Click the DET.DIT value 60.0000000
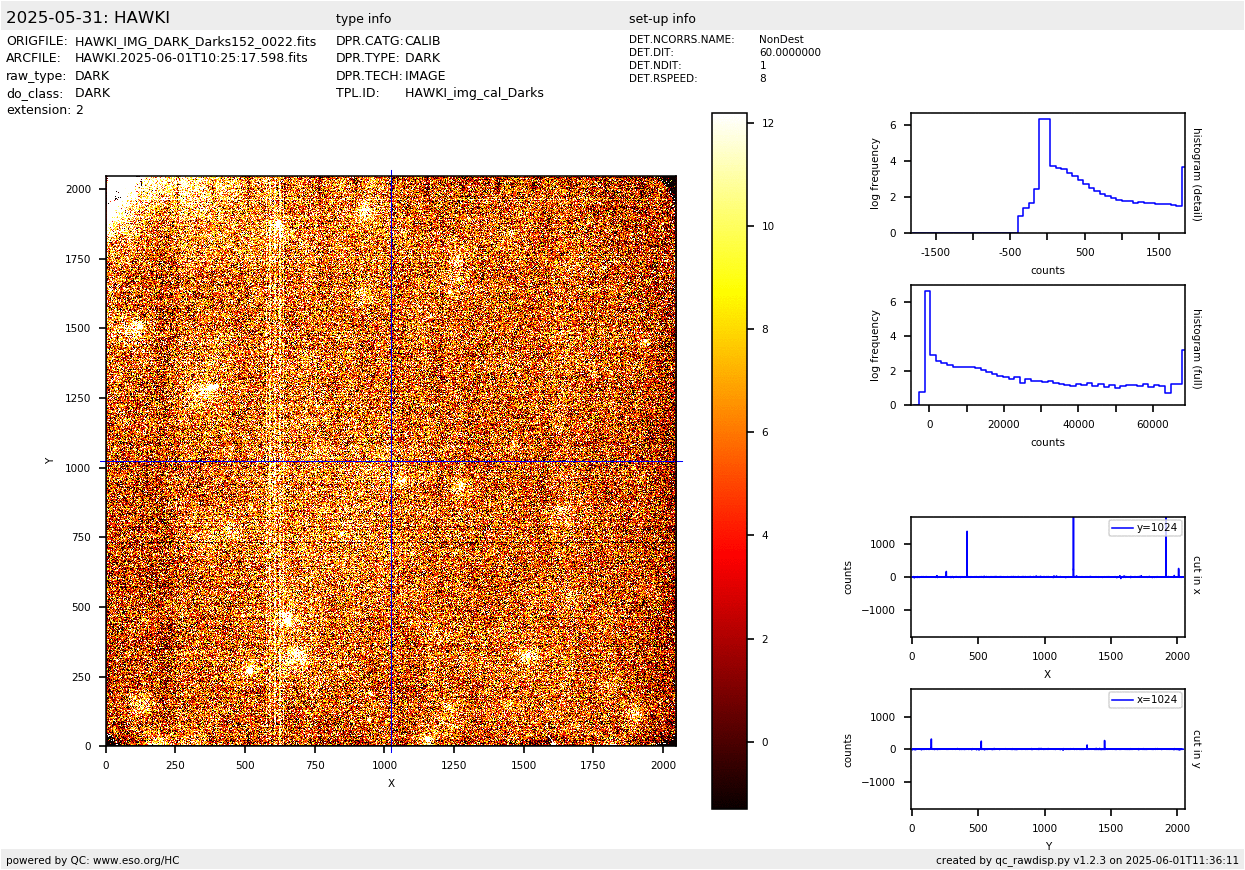The width and height of the screenshot is (1245, 870). pyautogui.click(x=789, y=53)
